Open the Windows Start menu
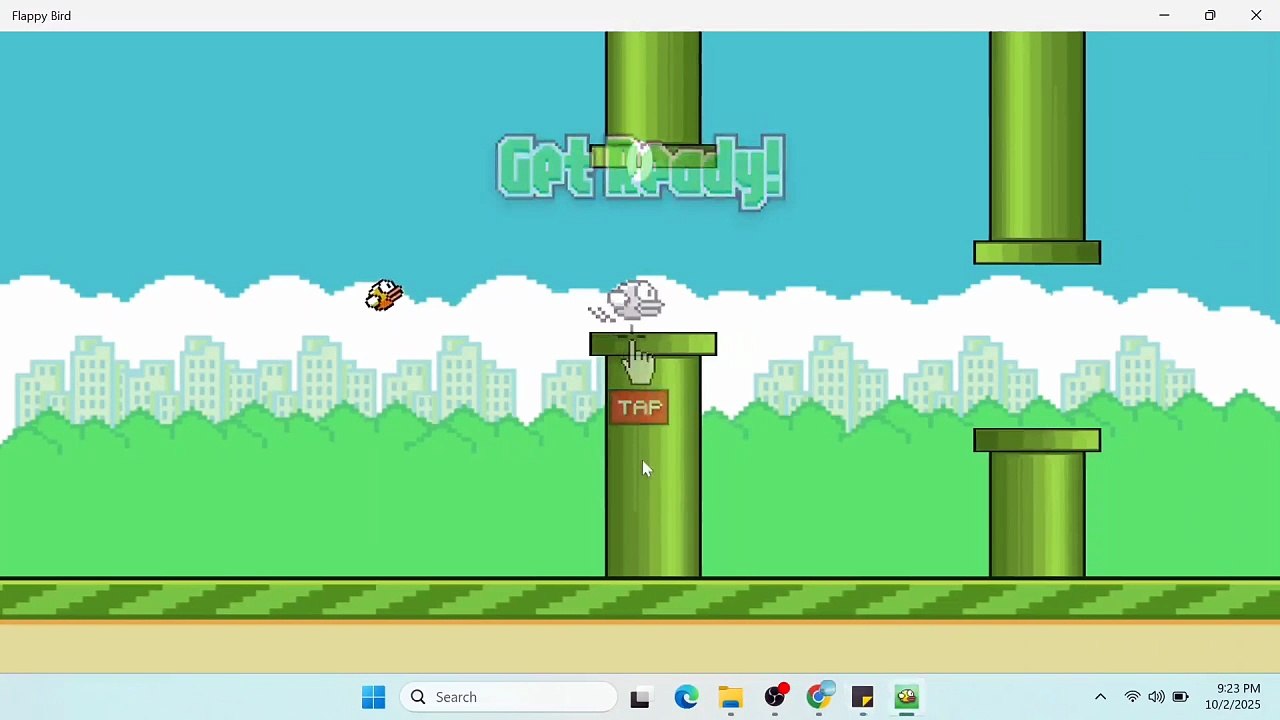The width and height of the screenshot is (1280, 720). point(373,697)
